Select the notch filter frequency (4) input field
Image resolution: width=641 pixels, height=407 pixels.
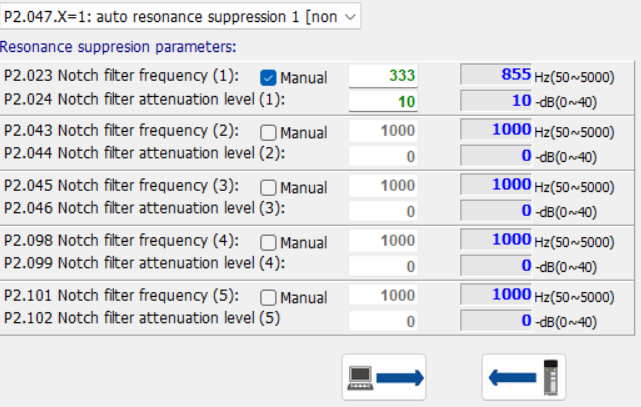click(x=385, y=241)
